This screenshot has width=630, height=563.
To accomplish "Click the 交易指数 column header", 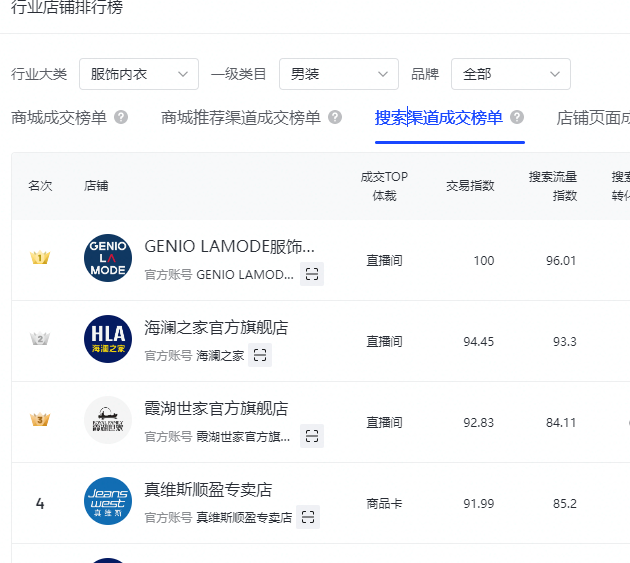I will [470, 186].
